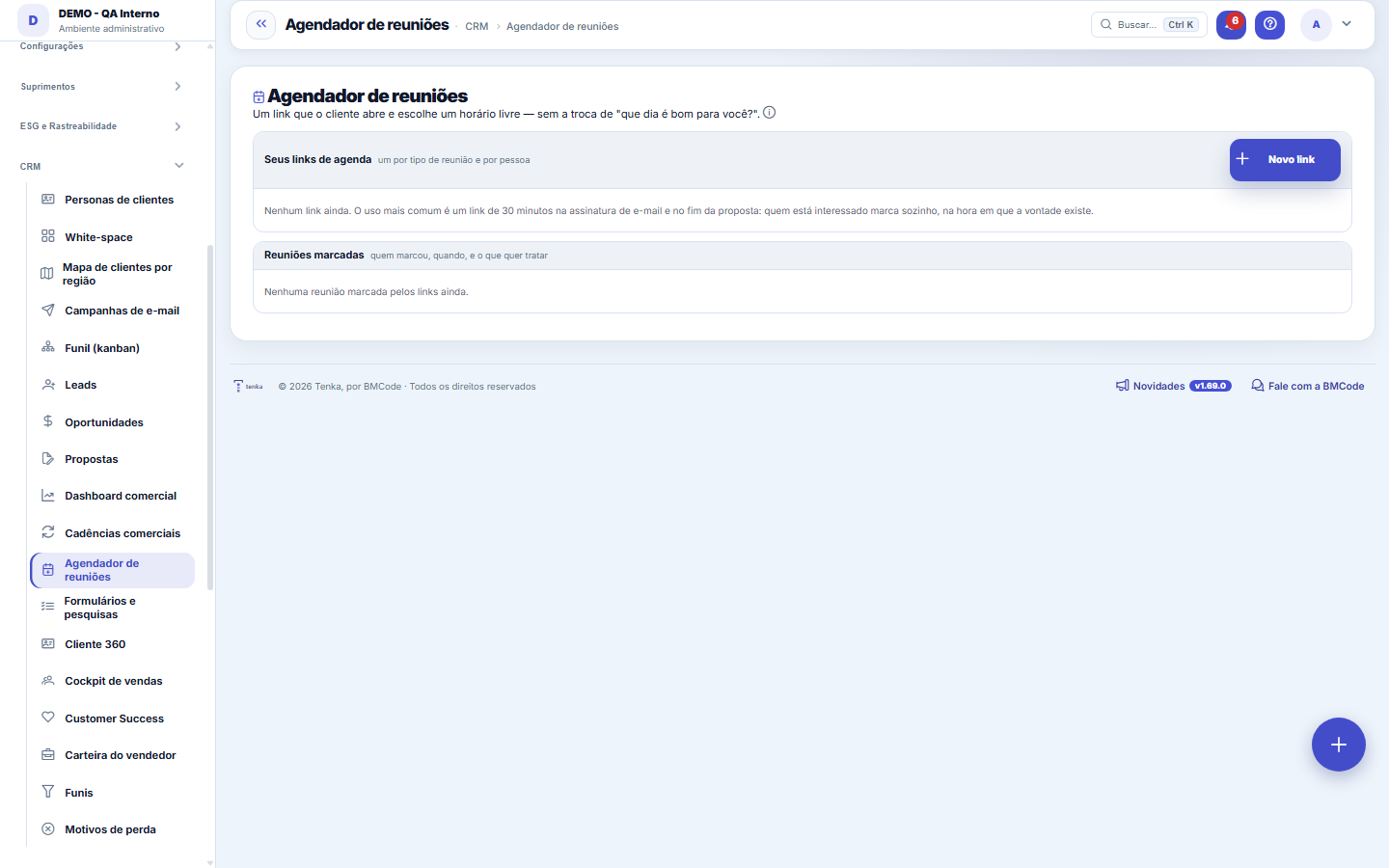Click the Novo link button
The image size is (1389, 868).
pyautogui.click(x=1285, y=160)
